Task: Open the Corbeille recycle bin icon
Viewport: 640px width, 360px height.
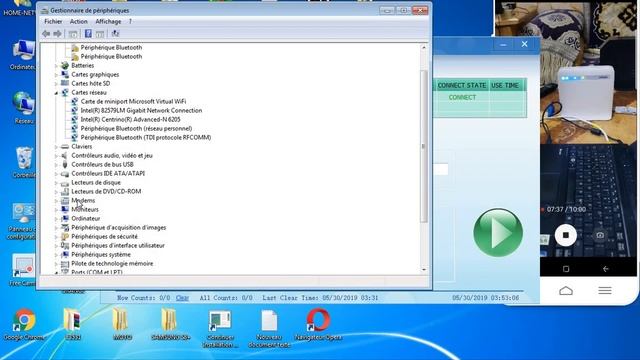Action: pos(24,162)
